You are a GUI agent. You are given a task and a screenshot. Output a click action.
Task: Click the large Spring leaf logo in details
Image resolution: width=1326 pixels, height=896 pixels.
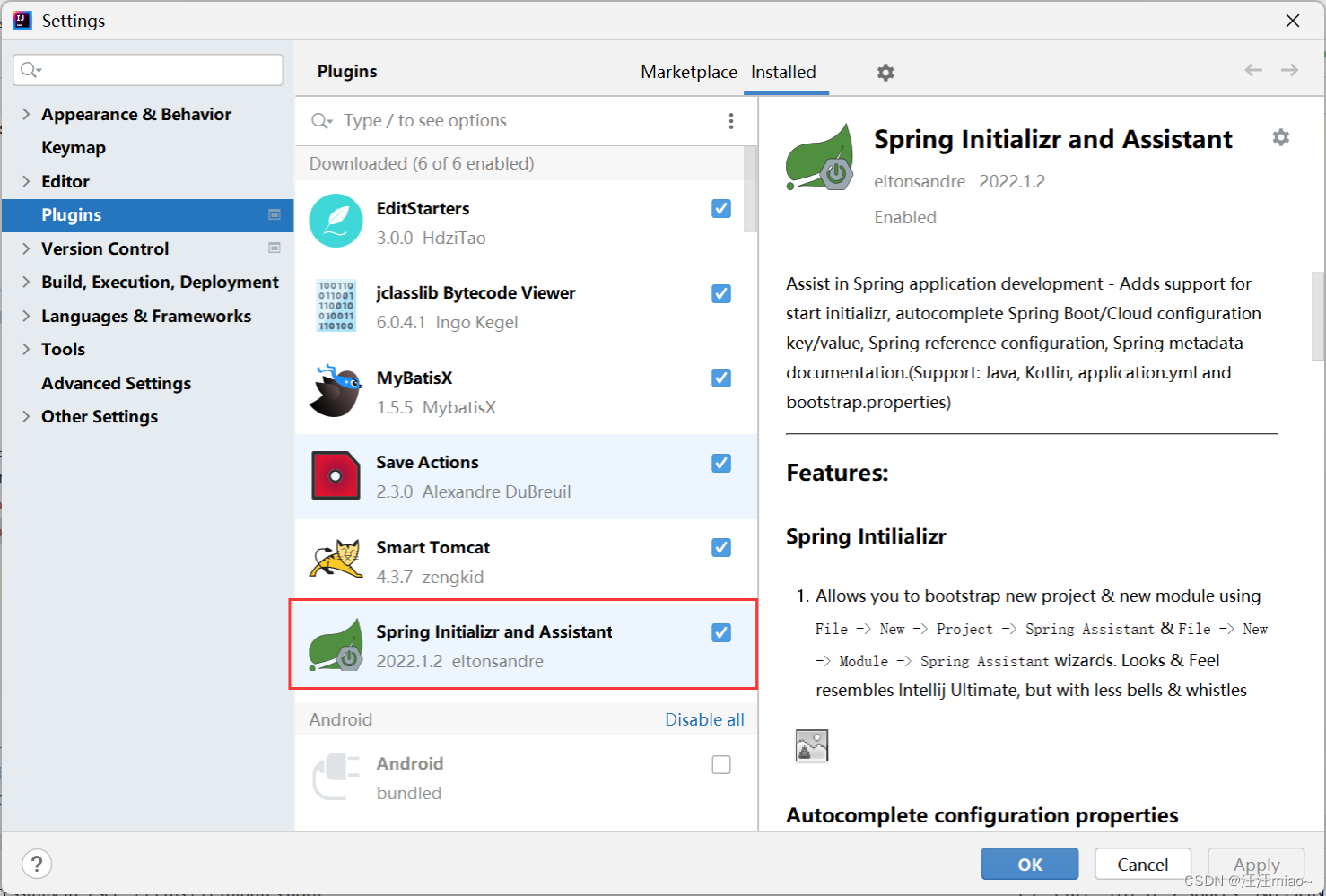[x=819, y=157]
